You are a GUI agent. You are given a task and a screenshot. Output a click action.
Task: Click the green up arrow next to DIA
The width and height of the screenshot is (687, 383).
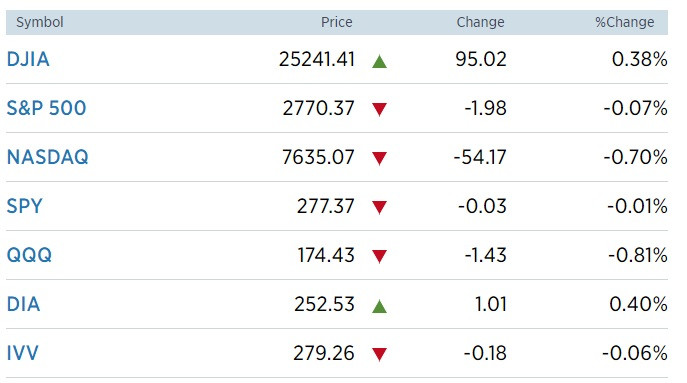point(379,306)
